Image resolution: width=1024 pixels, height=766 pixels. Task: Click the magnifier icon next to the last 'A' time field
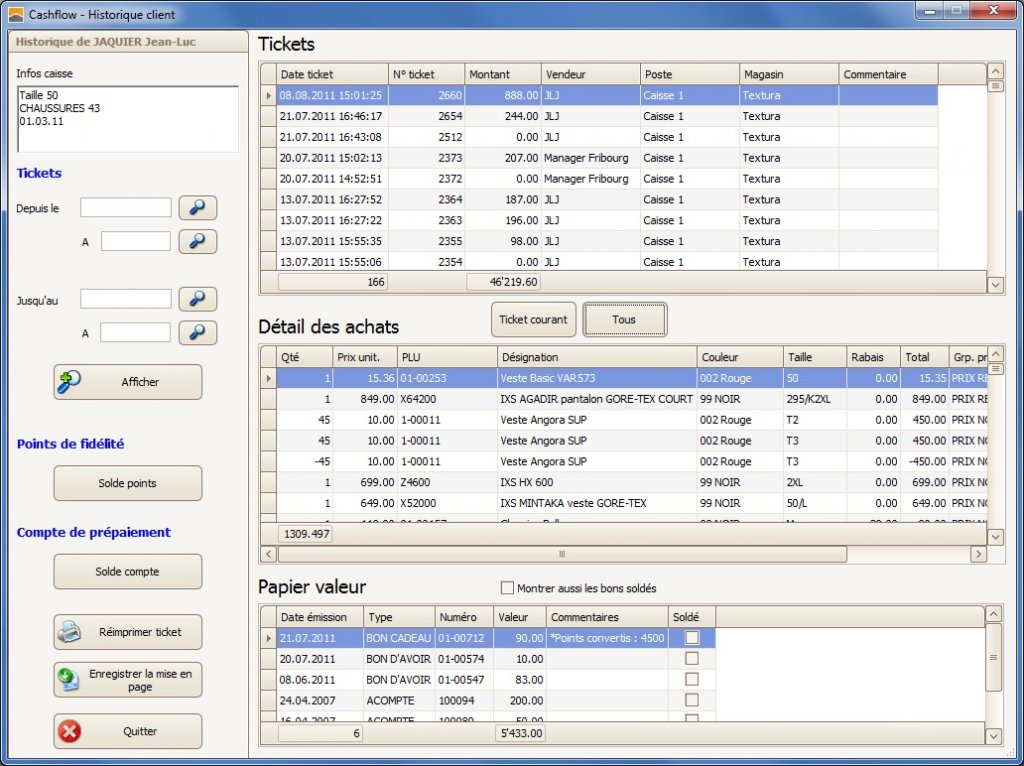coord(197,332)
